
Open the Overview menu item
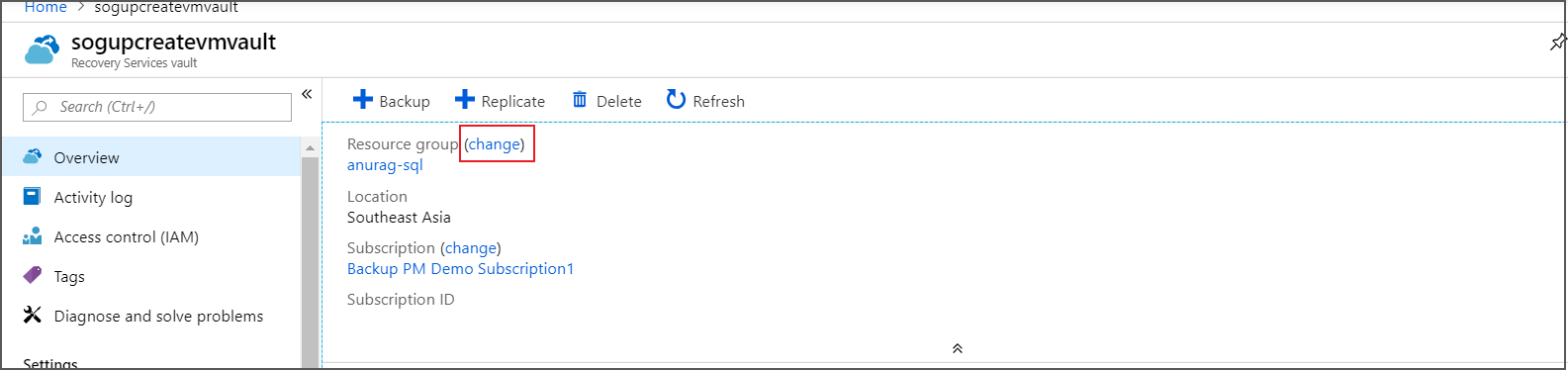[x=151, y=157]
